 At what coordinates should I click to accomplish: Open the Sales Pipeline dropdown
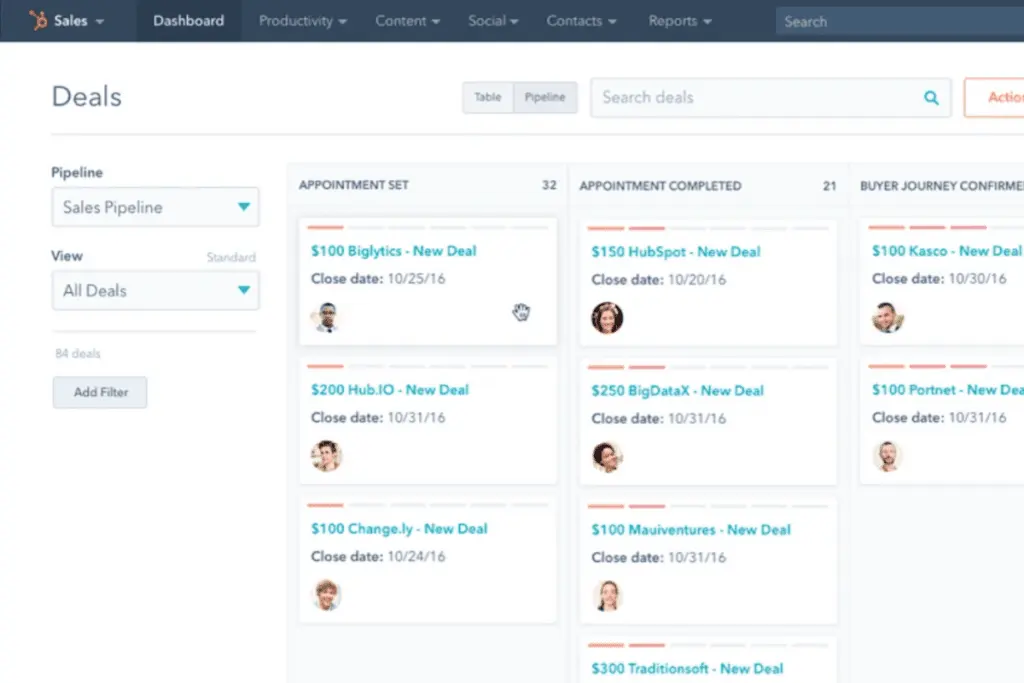click(x=155, y=207)
